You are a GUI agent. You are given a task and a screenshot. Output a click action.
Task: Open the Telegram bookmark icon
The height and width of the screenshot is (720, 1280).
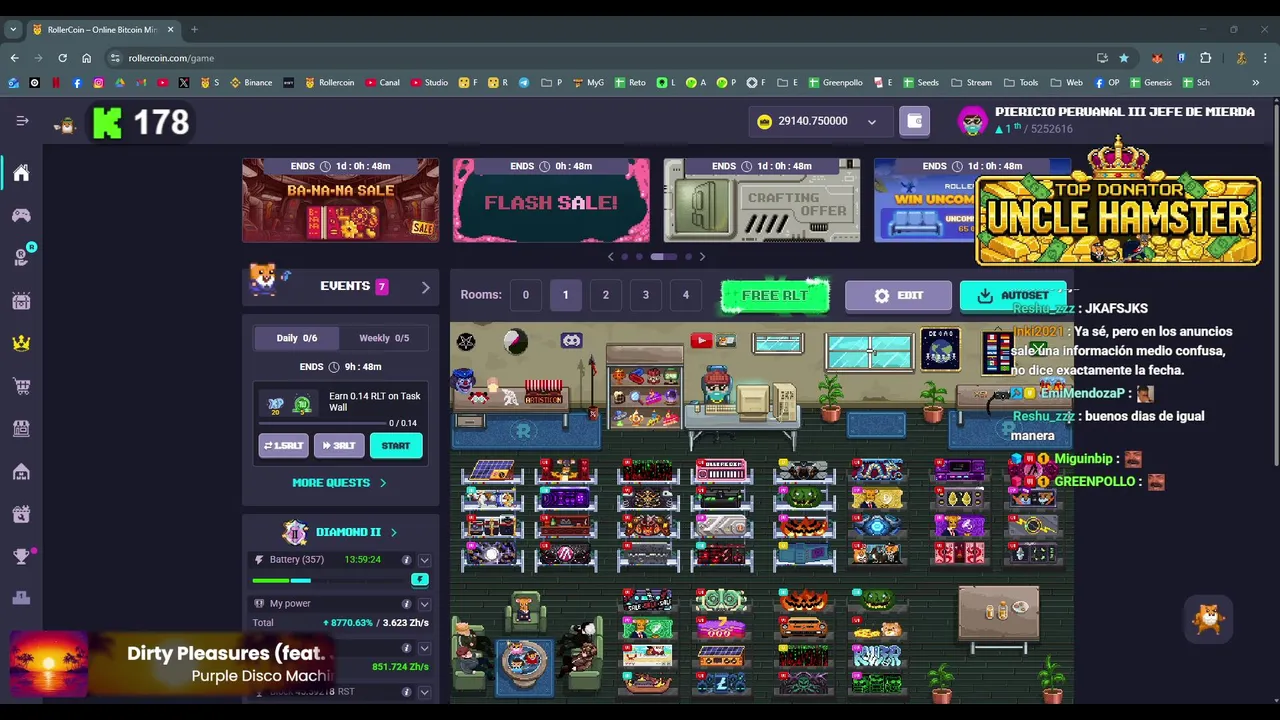click(x=523, y=82)
